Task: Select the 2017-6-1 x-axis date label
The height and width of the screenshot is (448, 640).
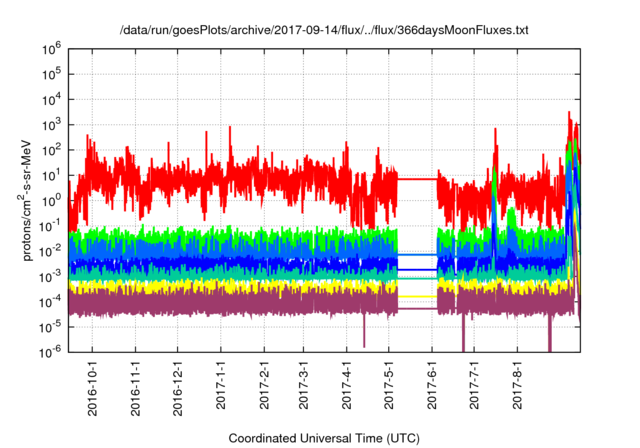Action: (432, 385)
